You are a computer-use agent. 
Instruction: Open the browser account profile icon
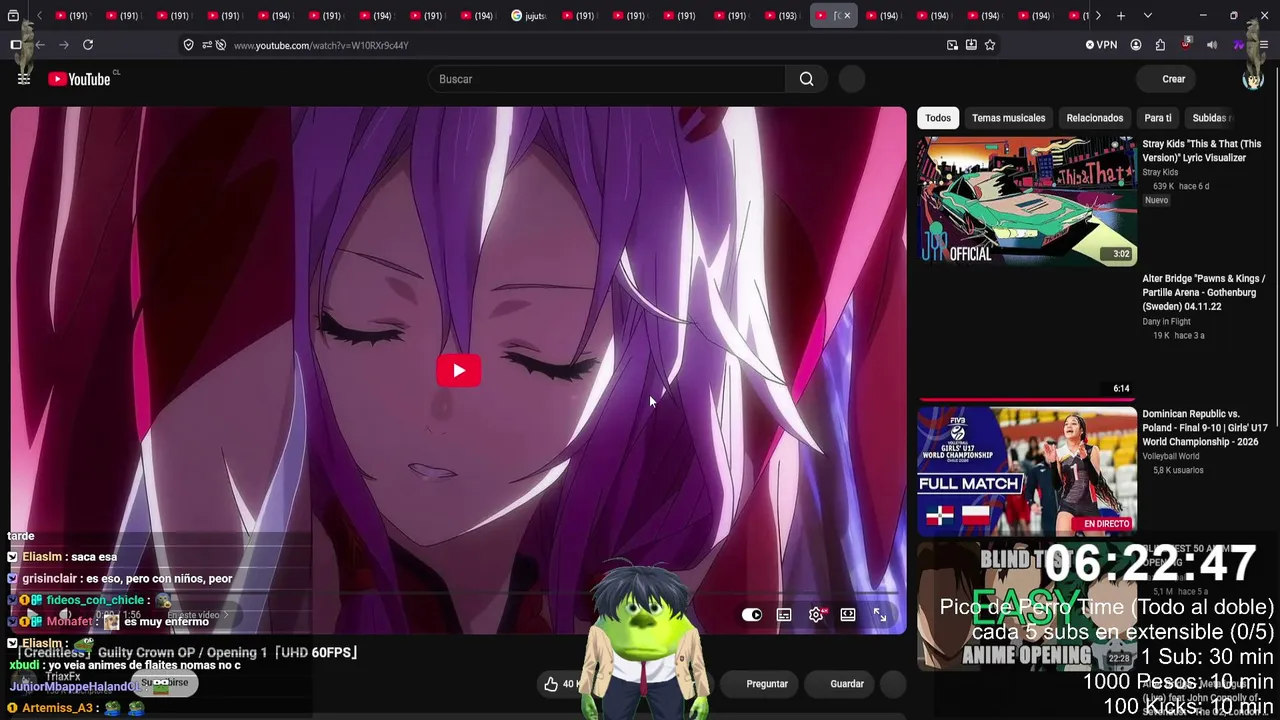click(x=1136, y=45)
